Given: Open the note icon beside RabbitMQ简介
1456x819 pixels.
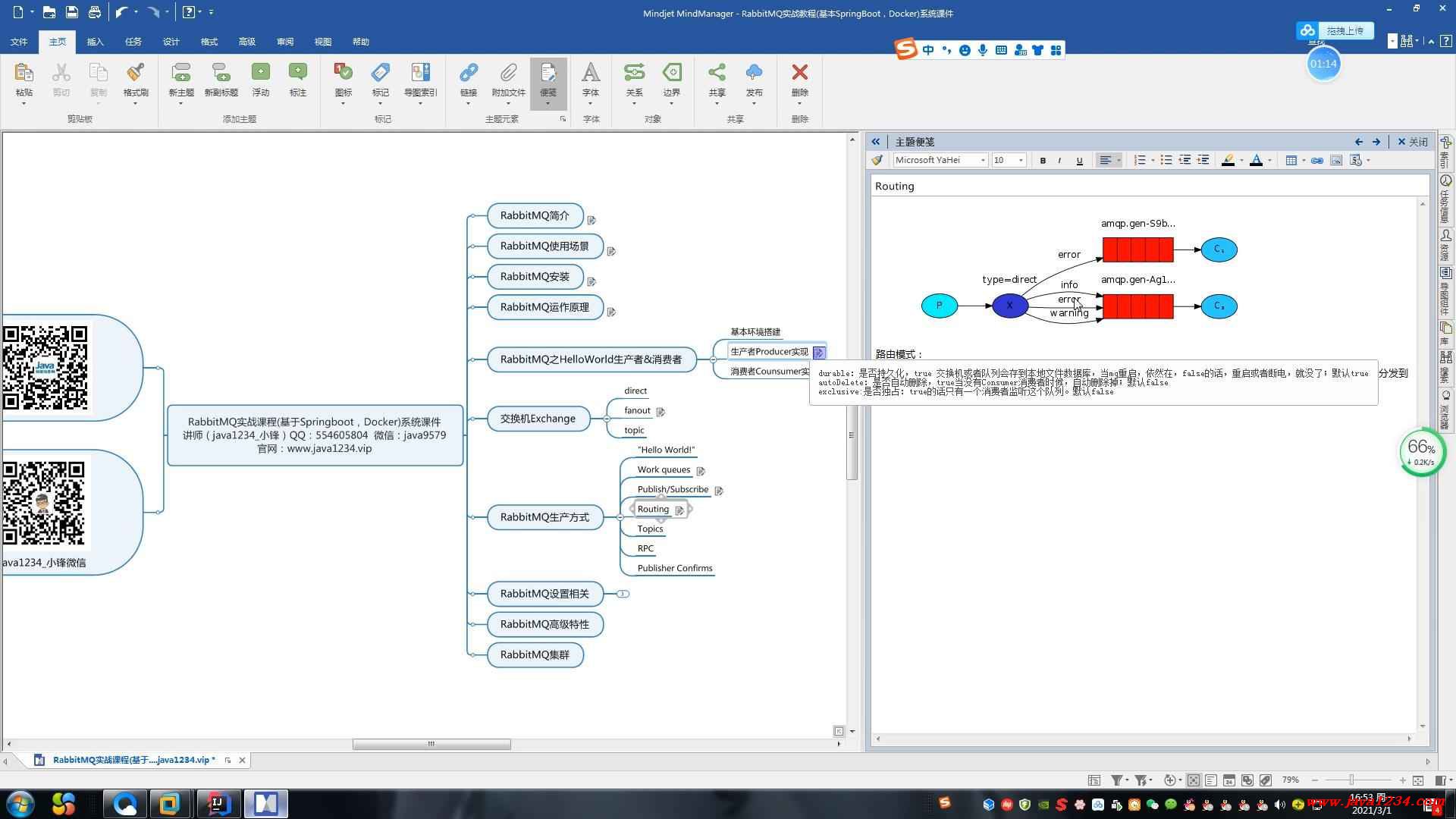Looking at the screenshot, I should (x=591, y=220).
